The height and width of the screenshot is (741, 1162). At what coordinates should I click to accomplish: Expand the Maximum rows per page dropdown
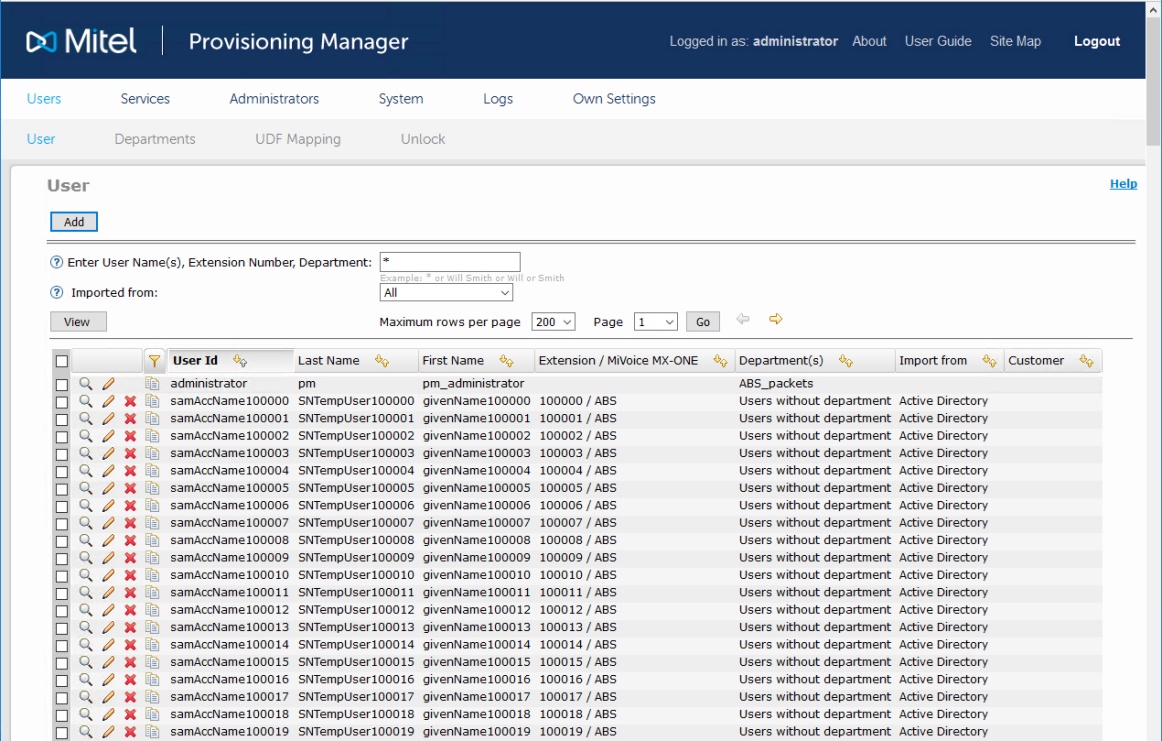pyautogui.click(x=554, y=322)
